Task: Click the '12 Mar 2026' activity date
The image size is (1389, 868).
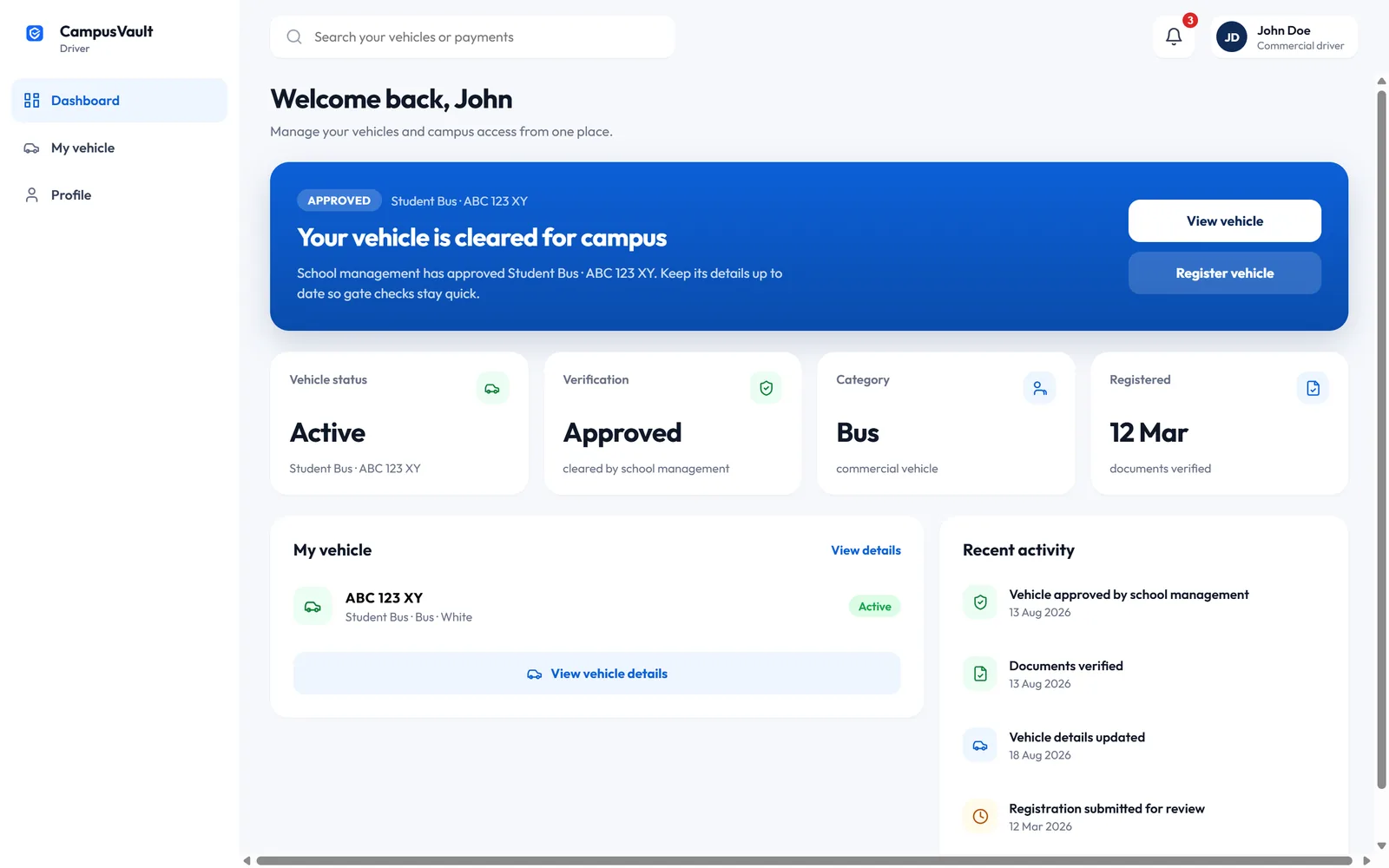Action: 1040,826
